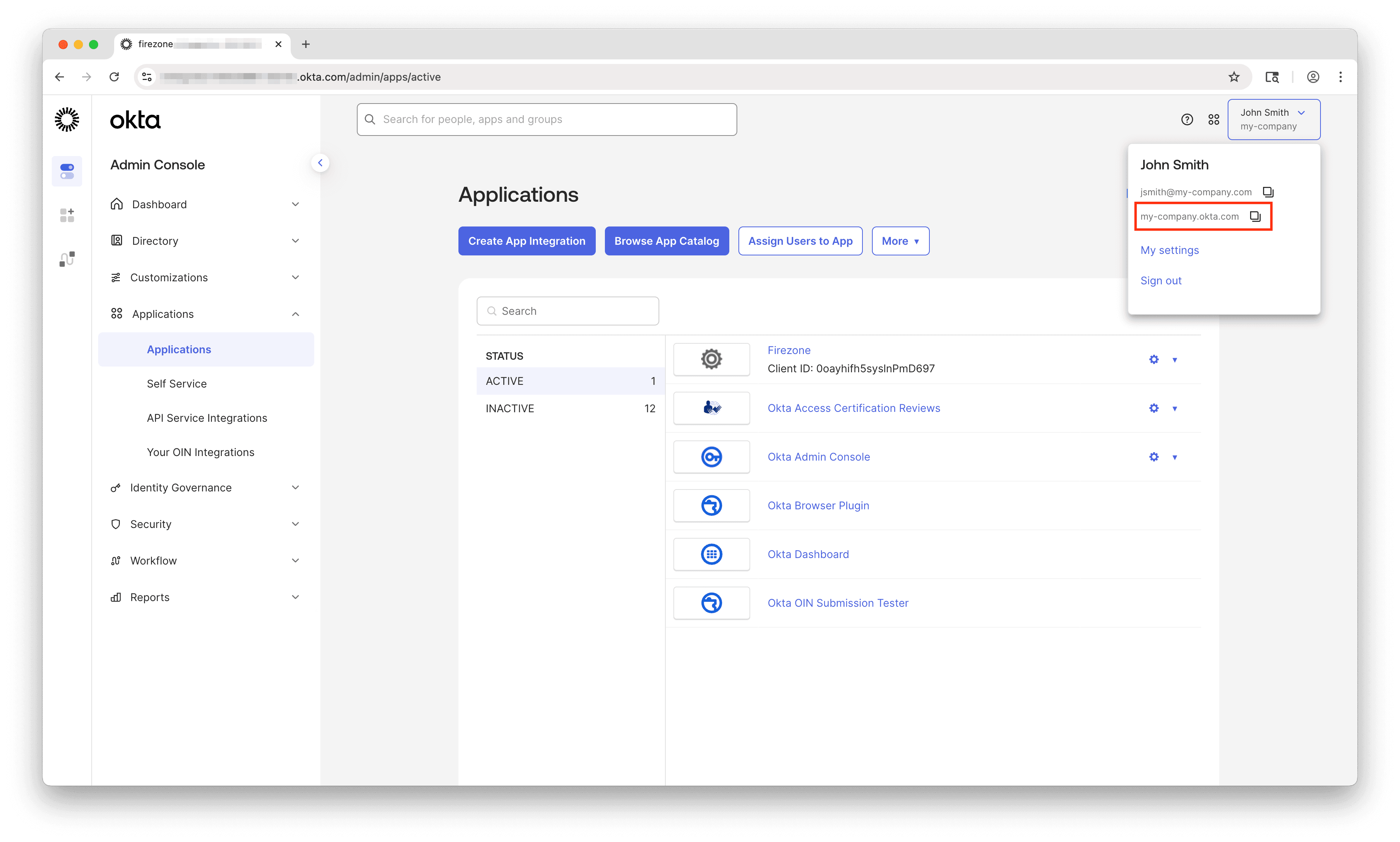Click the Create App Integration button
The width and height of the screenshot is (1400, 842).
(526, 241)
